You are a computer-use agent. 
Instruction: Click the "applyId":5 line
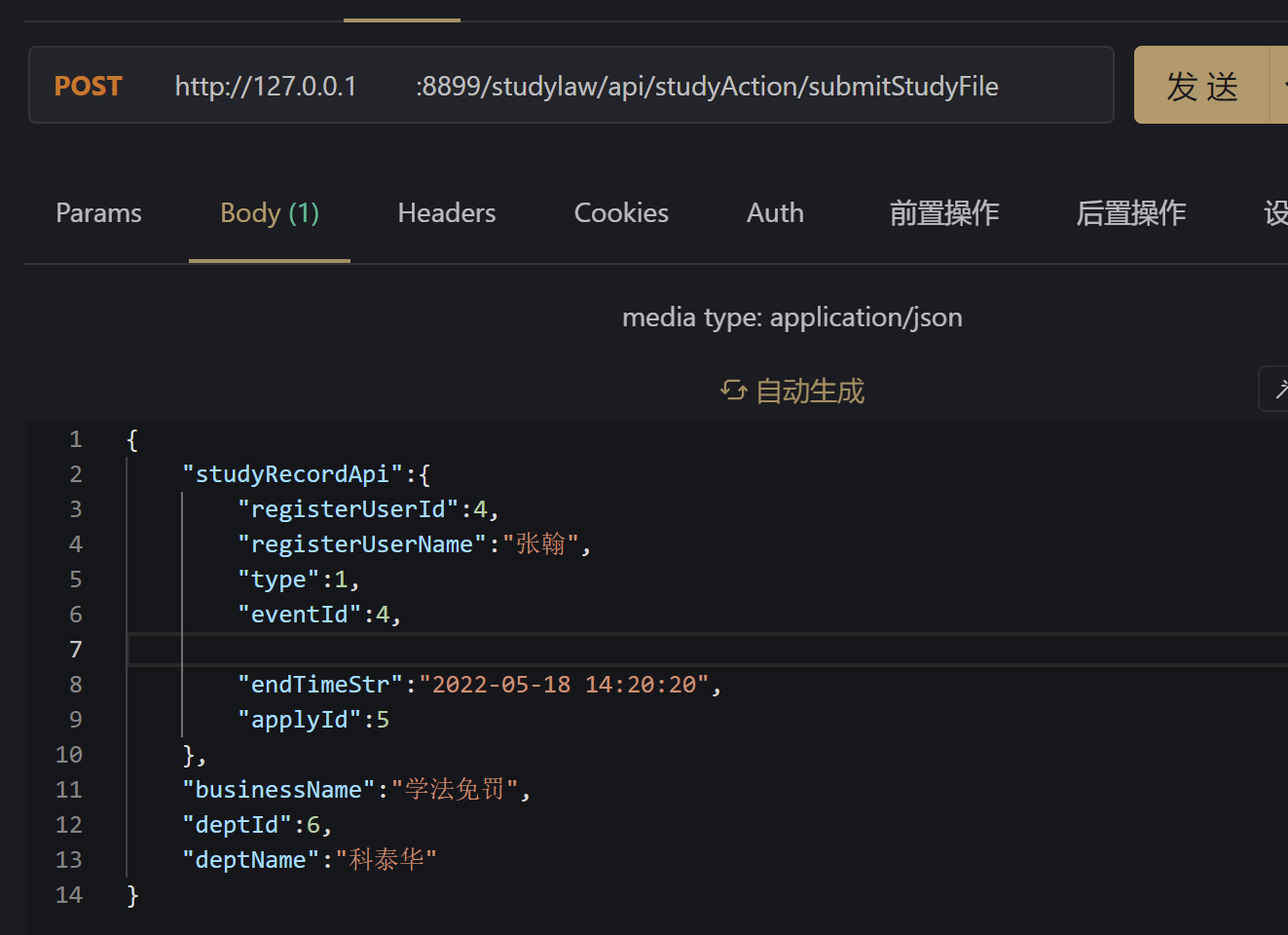(313, 720)
